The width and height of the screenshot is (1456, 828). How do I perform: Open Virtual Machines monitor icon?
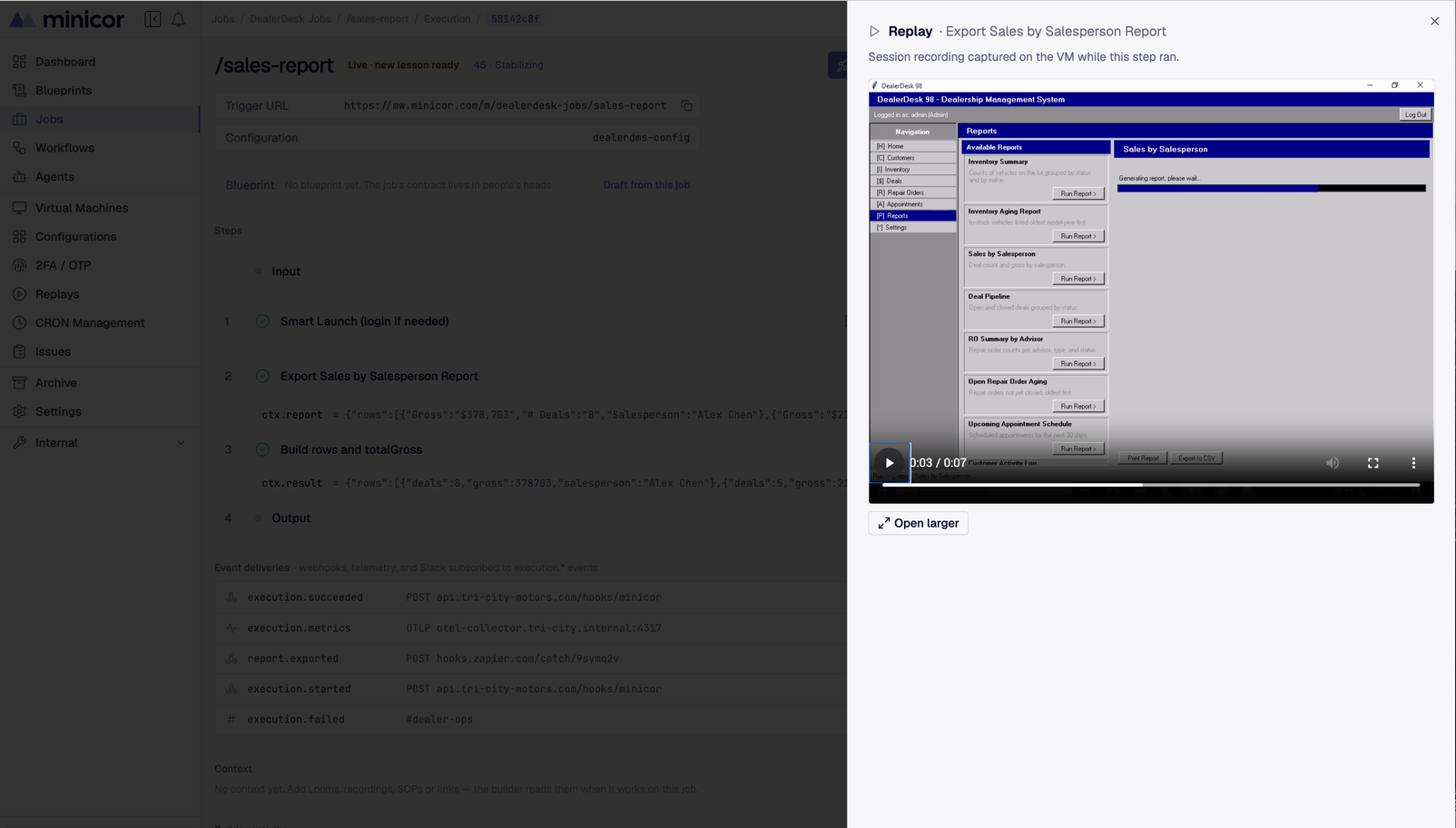[x=20, y=208]
